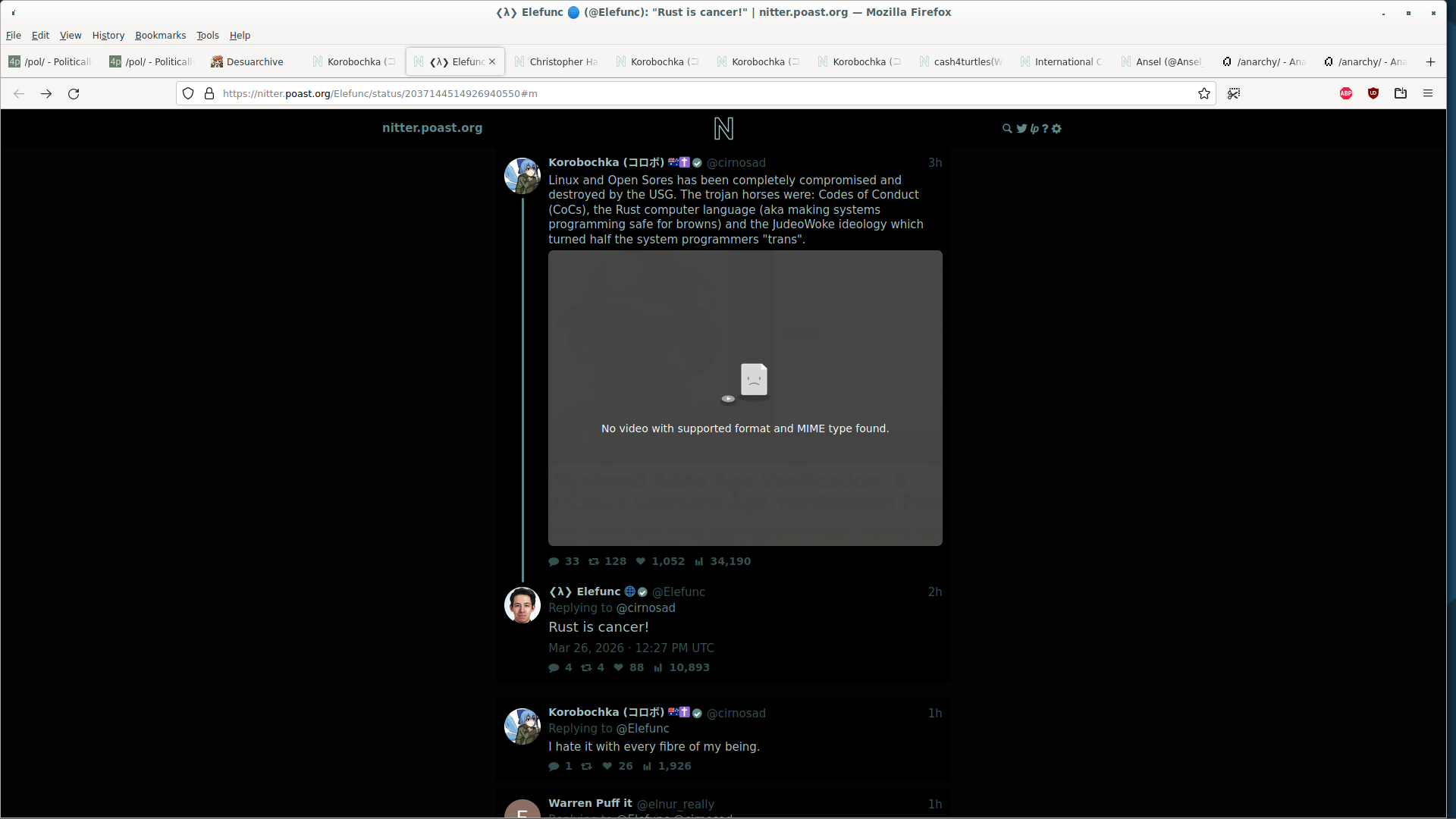The height and width of the screenshot is (819, 1456).
Task: Click the @cirnosad reply-to link
Action: [645, 608]
